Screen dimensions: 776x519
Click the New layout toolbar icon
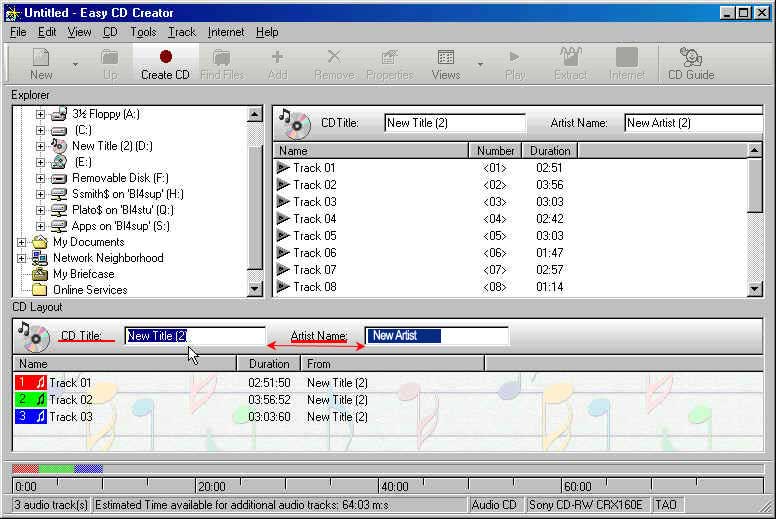pyautogui.click(x=41, y=64)
